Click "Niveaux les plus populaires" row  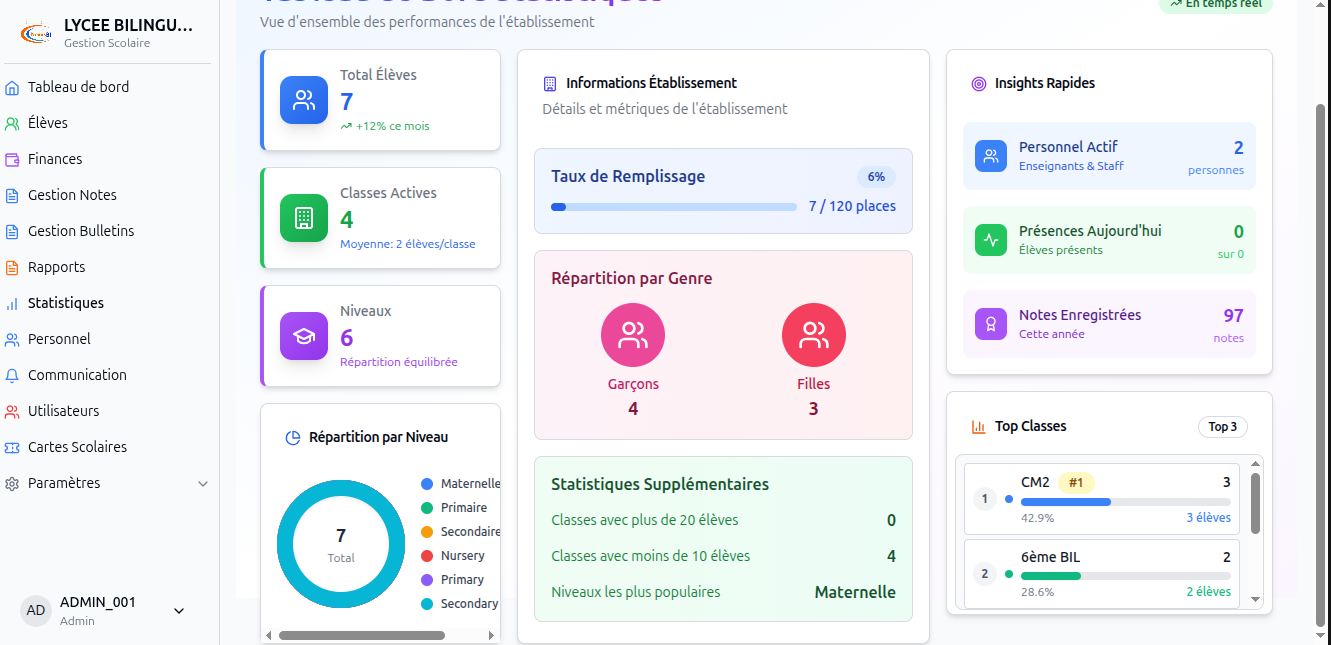tap(724, 592)
